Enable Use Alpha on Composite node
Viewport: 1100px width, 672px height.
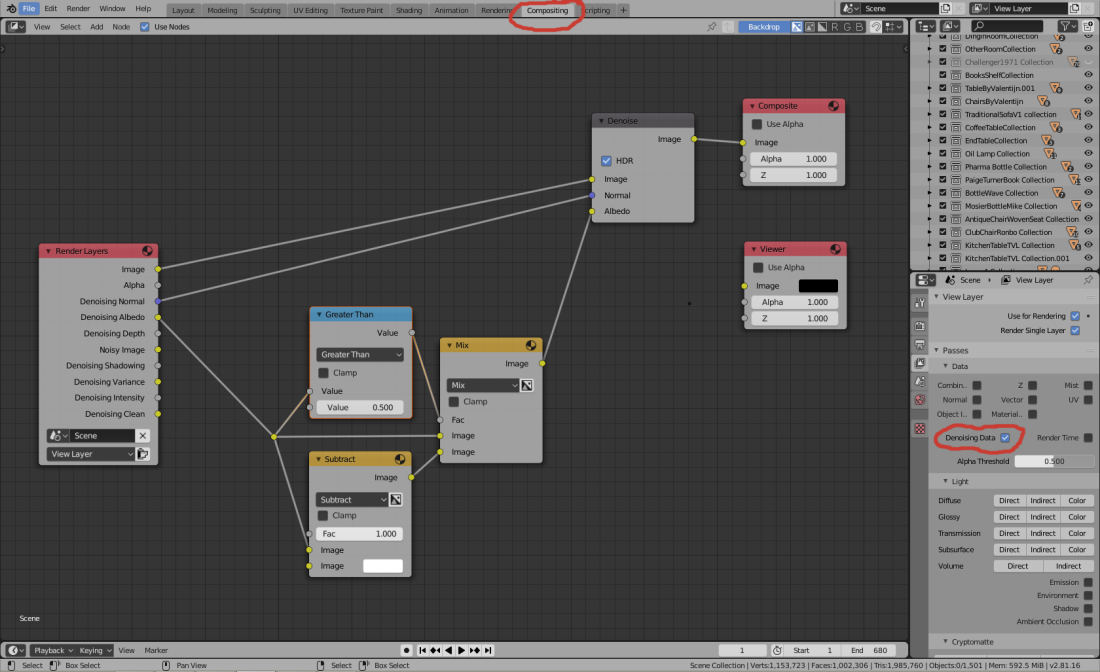tap(757, 124)
